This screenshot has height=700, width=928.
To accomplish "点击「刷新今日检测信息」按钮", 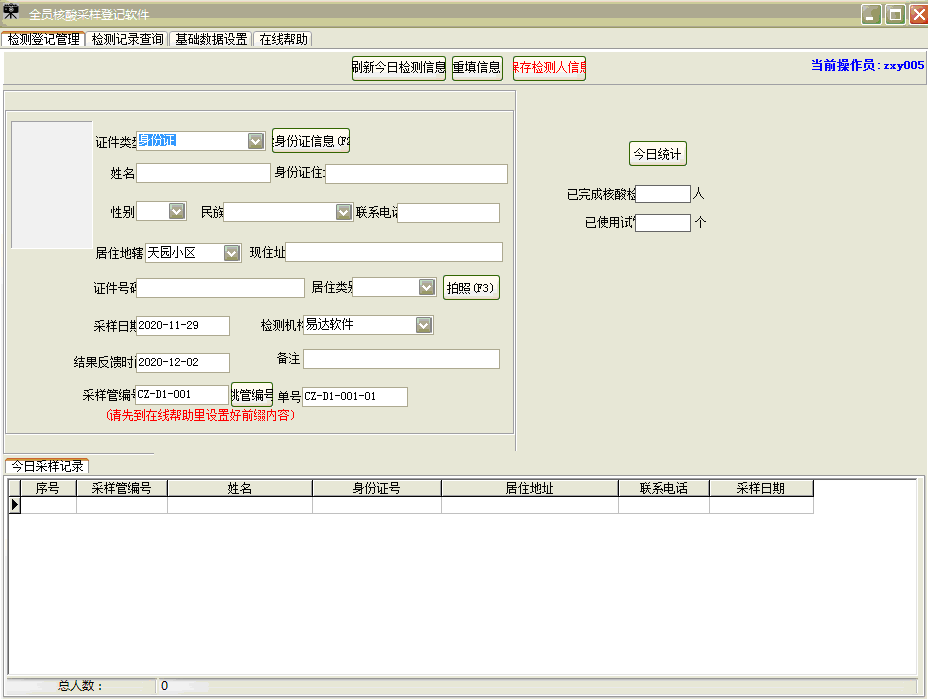I will pos(398,68).
